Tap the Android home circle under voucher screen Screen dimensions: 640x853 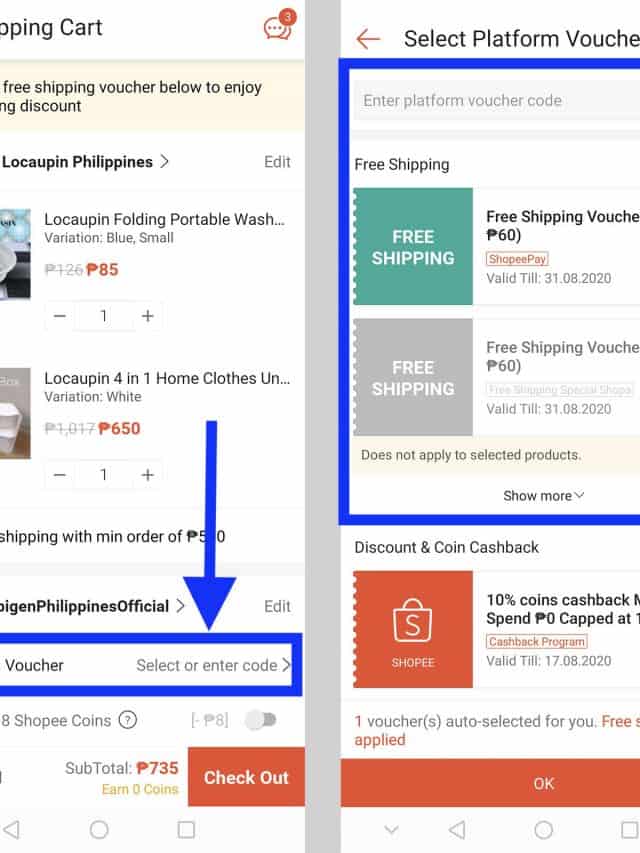[x=543, y=830]
